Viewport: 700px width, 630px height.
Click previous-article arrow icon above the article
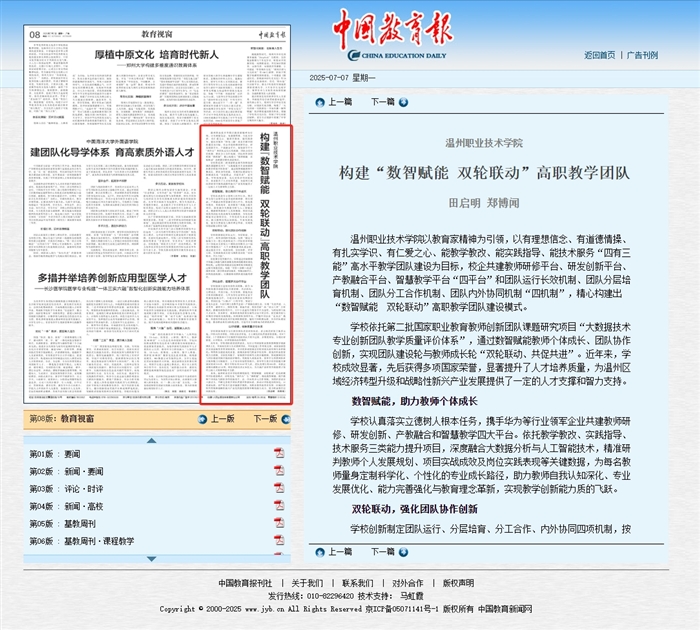(320, 102)
